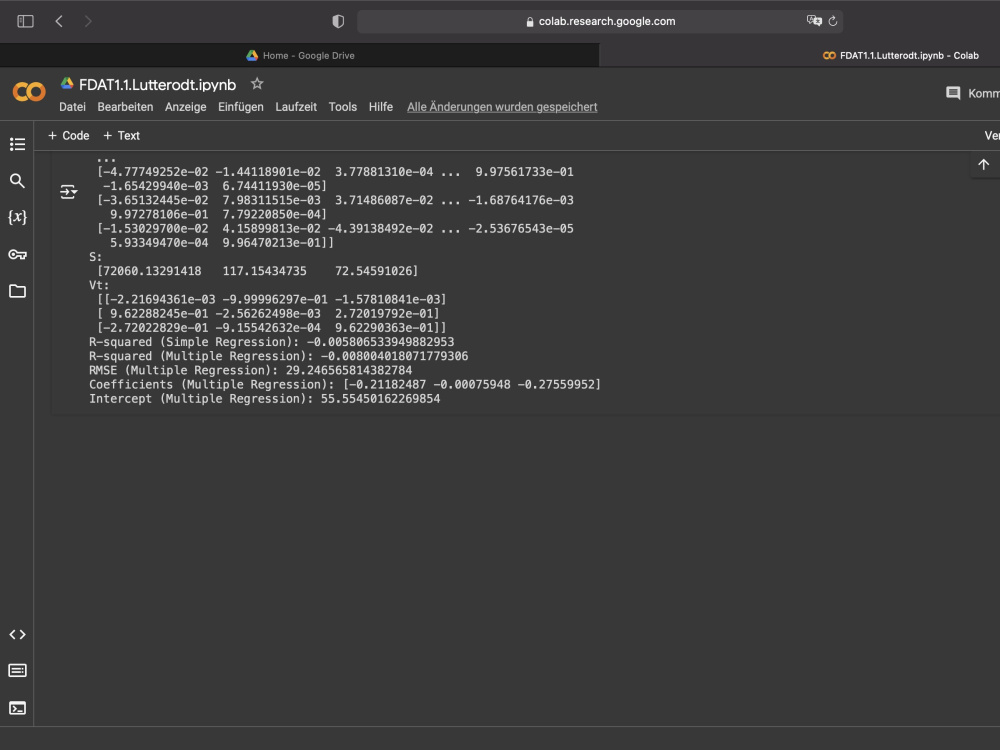Open the comments (Komm) icon
1000x750 pixels.
tap(953, 94)
